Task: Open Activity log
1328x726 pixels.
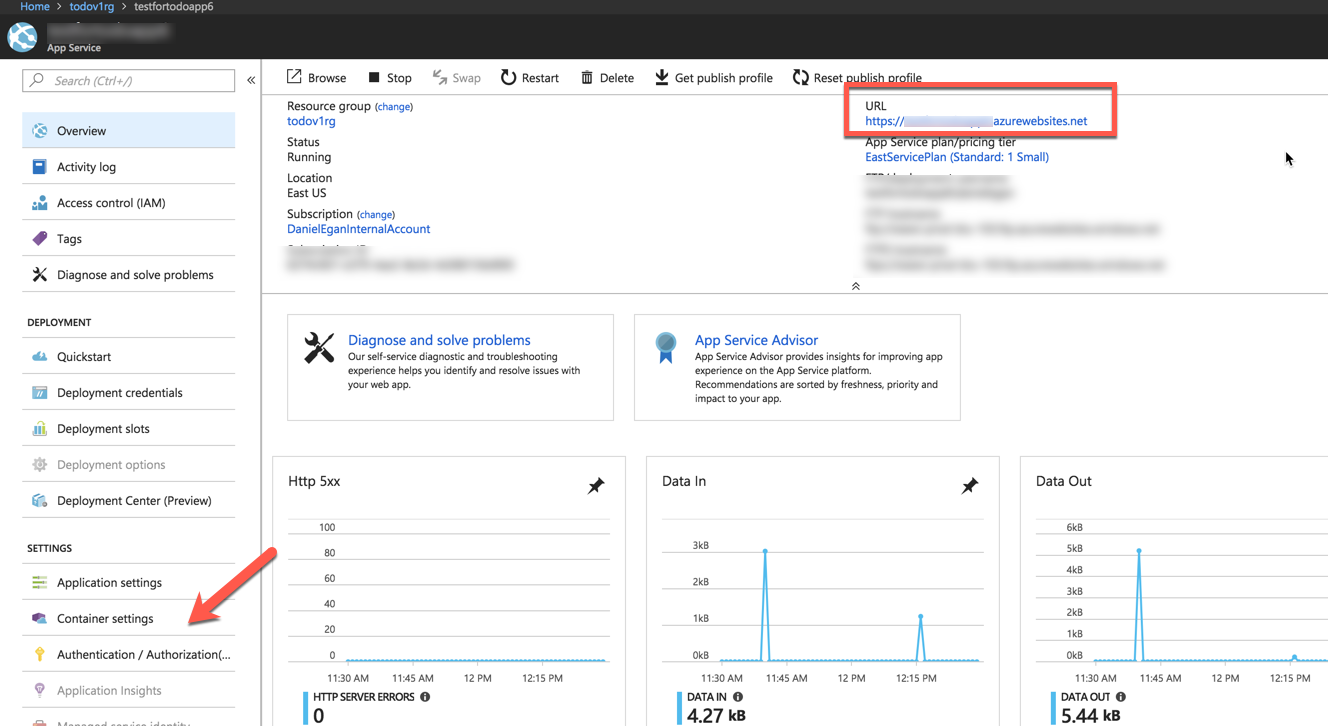Action: coord(129,167)
